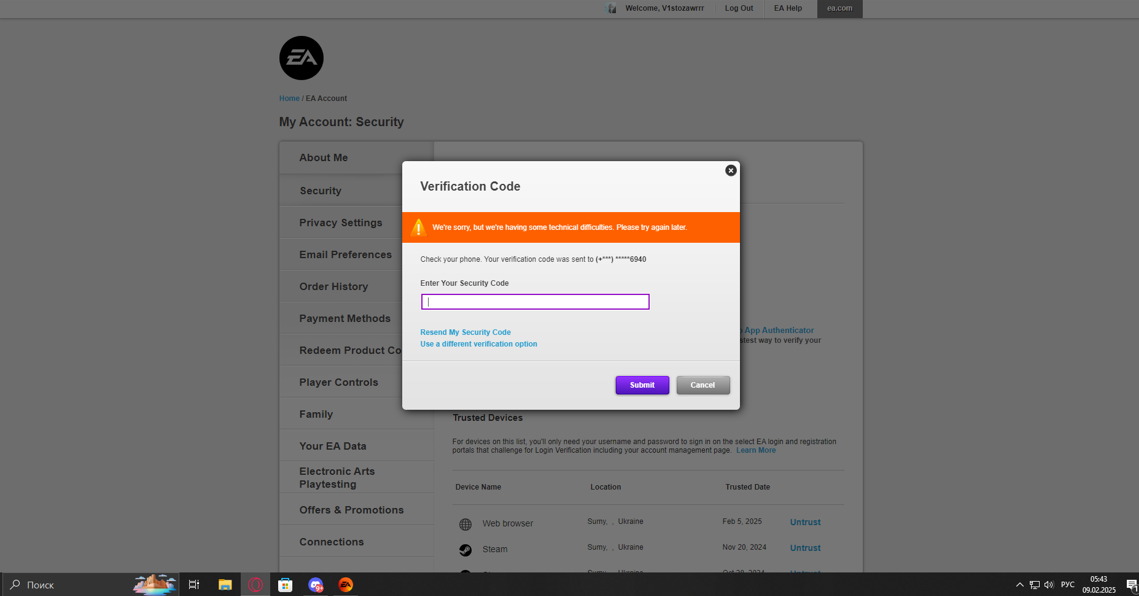Expand hidden system tray icons
Viewport: 1139px width, 596px height.
click(1019, 585)
